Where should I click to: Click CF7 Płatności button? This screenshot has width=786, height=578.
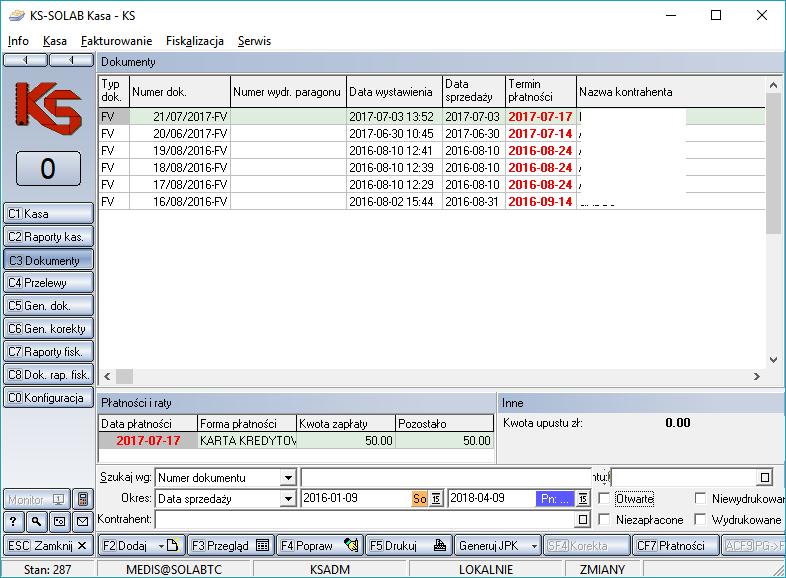pos(675,545)
